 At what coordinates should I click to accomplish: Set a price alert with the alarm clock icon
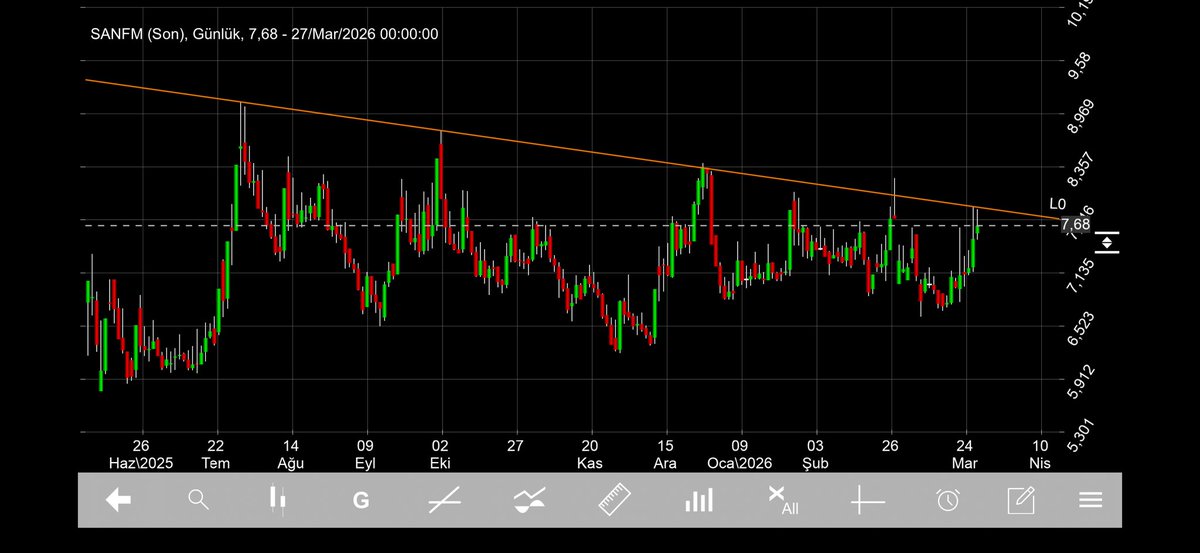point(948,501)
